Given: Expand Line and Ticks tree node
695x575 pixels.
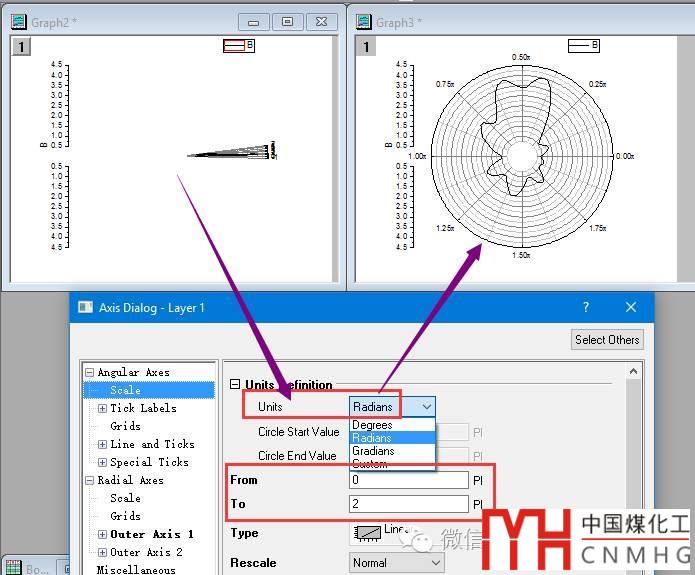Looking at the screenshot, I should [x=102, y=444].
